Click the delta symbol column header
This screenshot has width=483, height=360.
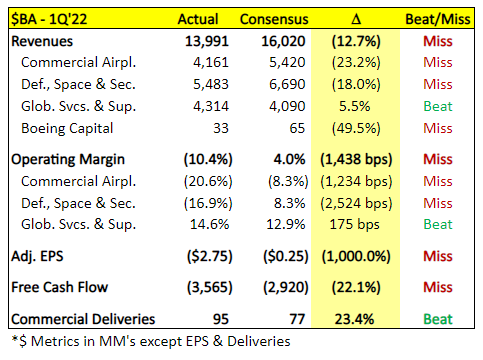tap(356, 19)
